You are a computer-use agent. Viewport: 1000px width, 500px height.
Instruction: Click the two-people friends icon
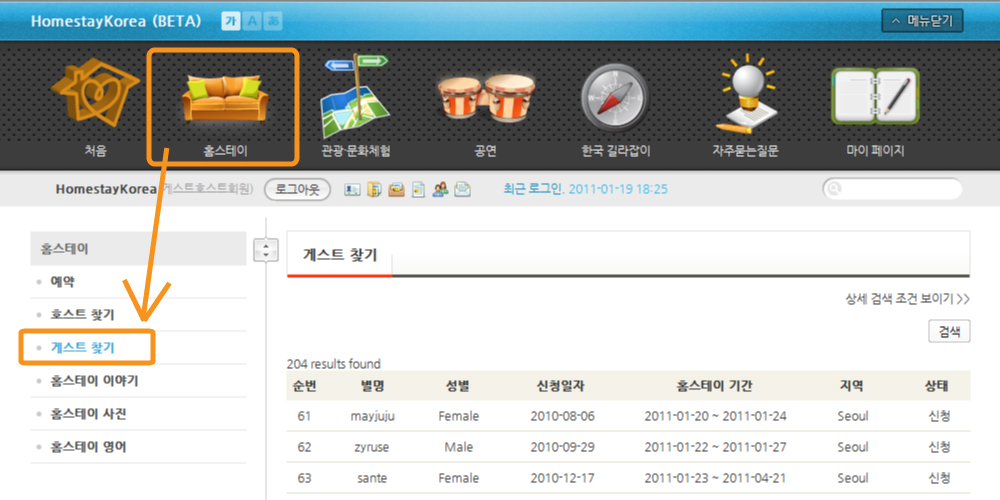440,189
